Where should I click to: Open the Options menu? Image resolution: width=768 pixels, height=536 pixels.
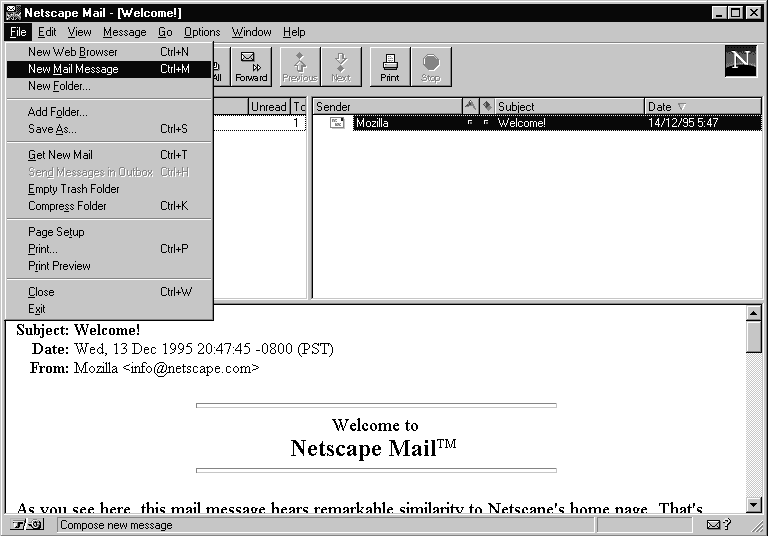coord(202,32)
